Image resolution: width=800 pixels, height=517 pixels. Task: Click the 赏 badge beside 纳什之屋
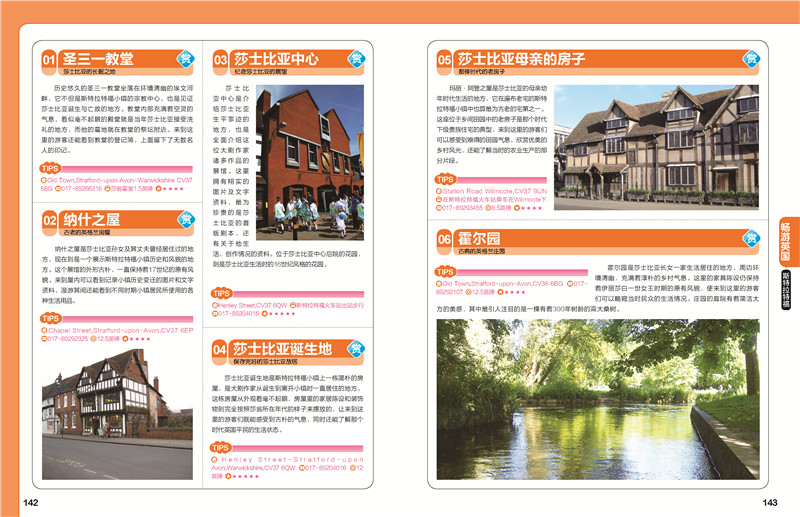coord(186,219)
